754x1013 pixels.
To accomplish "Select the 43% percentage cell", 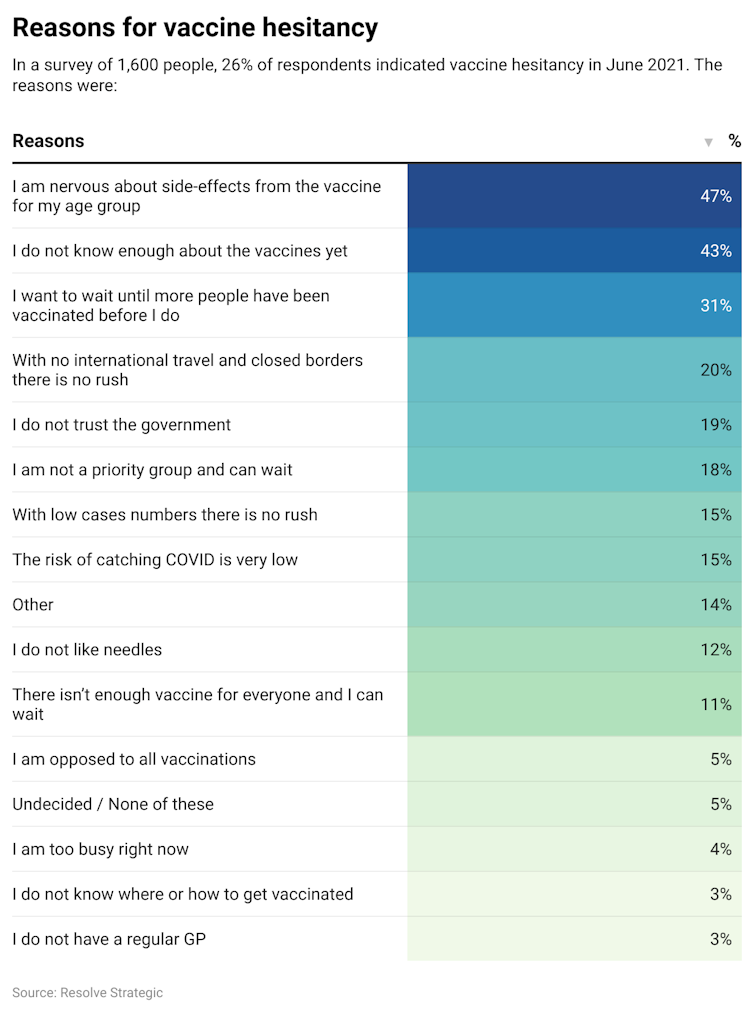I will point(574,251).
